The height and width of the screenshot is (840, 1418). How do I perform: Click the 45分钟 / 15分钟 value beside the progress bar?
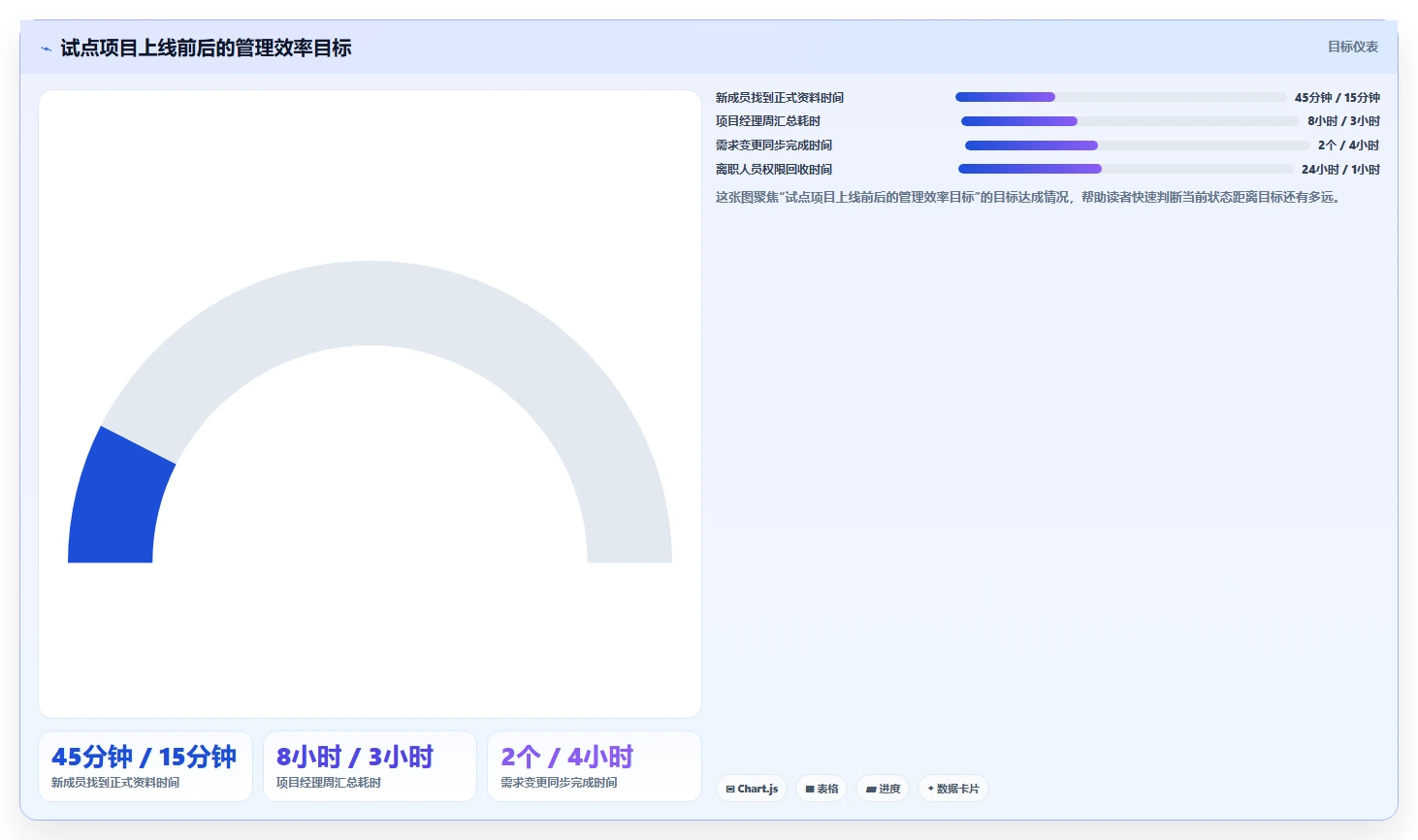click(1337, 98)
